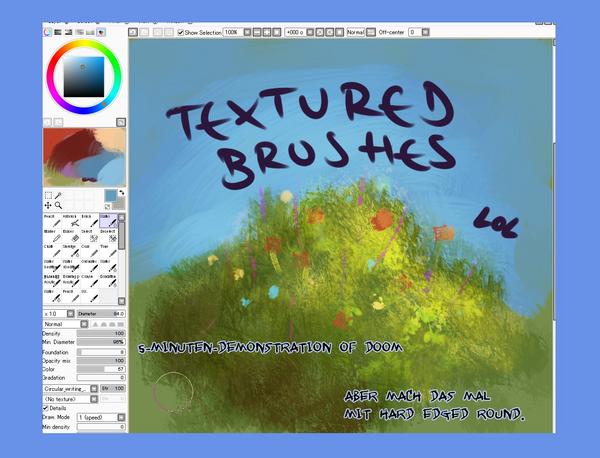The width and height of the screenshot is (600, 458).
Task: Select the AirBrush tool
Action: pyautogui.click(x=71, y=221)
